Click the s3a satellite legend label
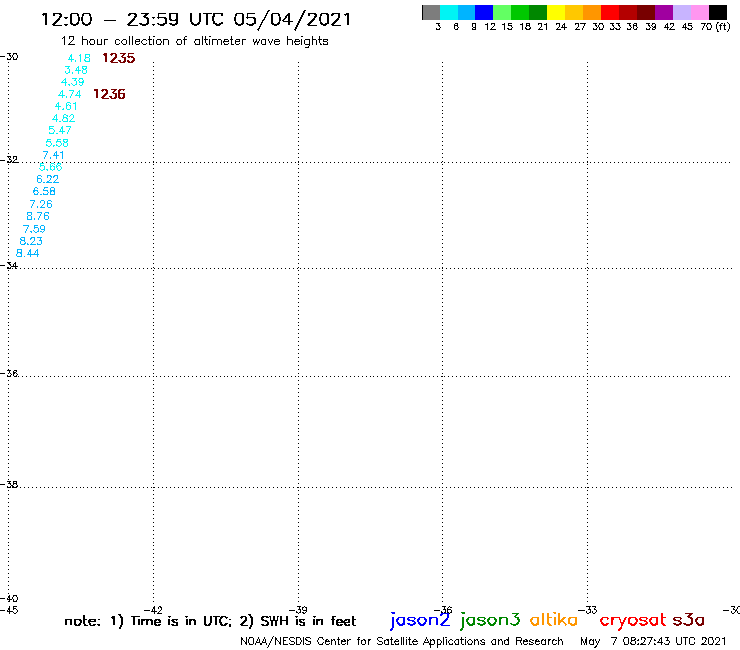This screenshot has width=740, height=650. coord(689,620)
